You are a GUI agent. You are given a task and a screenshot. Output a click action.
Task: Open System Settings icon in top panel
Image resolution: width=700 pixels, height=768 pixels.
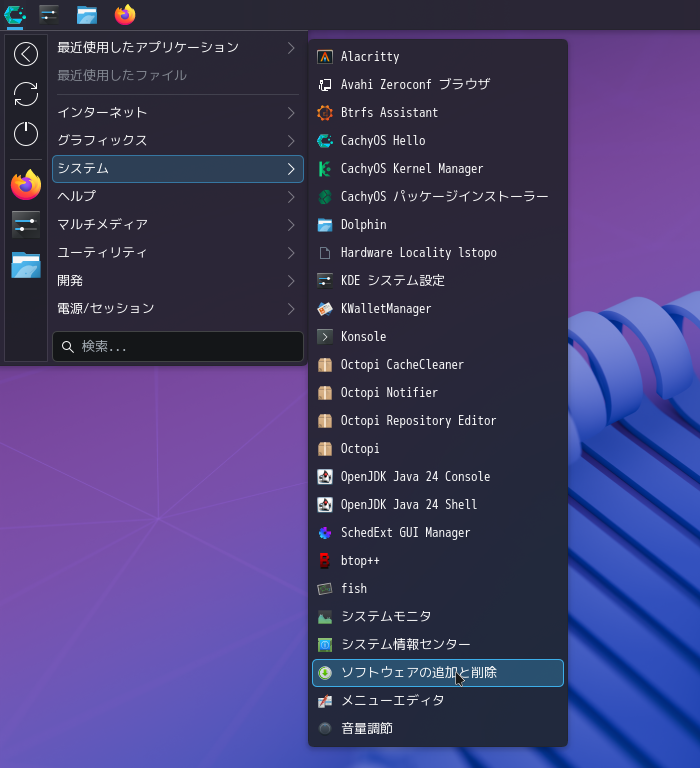click(x=48, y=15)
